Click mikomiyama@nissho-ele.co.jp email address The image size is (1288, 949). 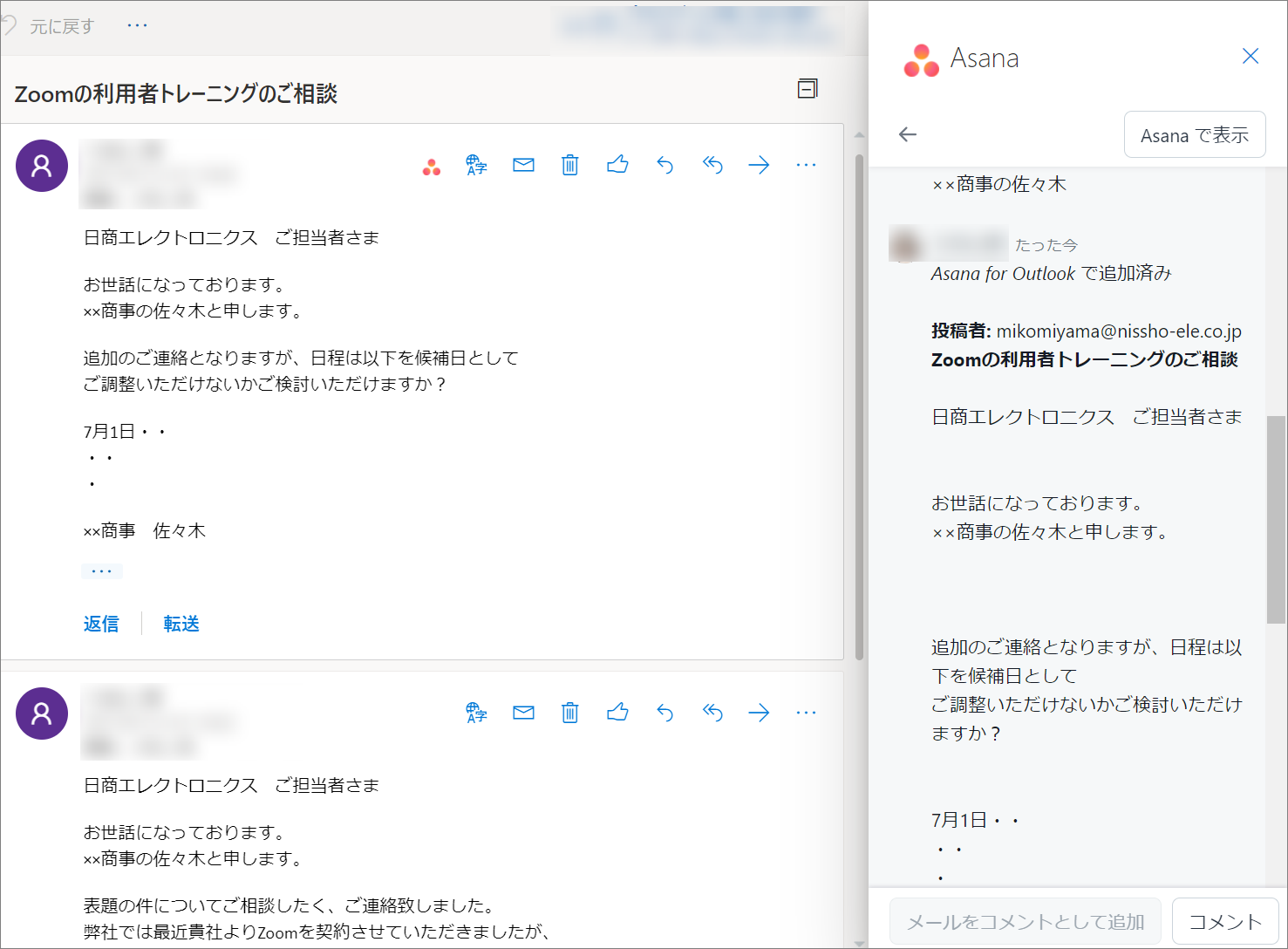tap(1119, 331)
